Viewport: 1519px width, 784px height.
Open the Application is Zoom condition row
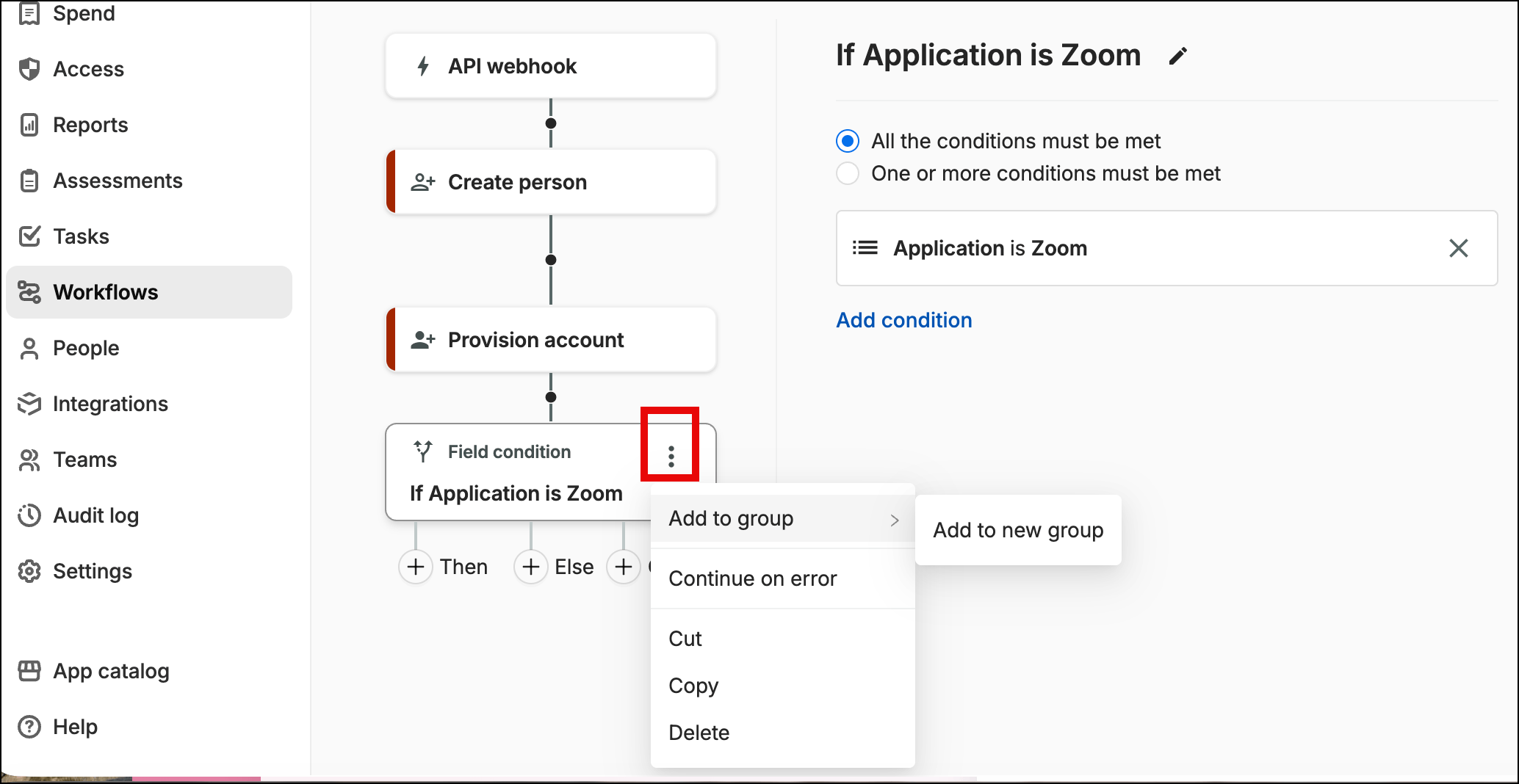click(1166, 248)
